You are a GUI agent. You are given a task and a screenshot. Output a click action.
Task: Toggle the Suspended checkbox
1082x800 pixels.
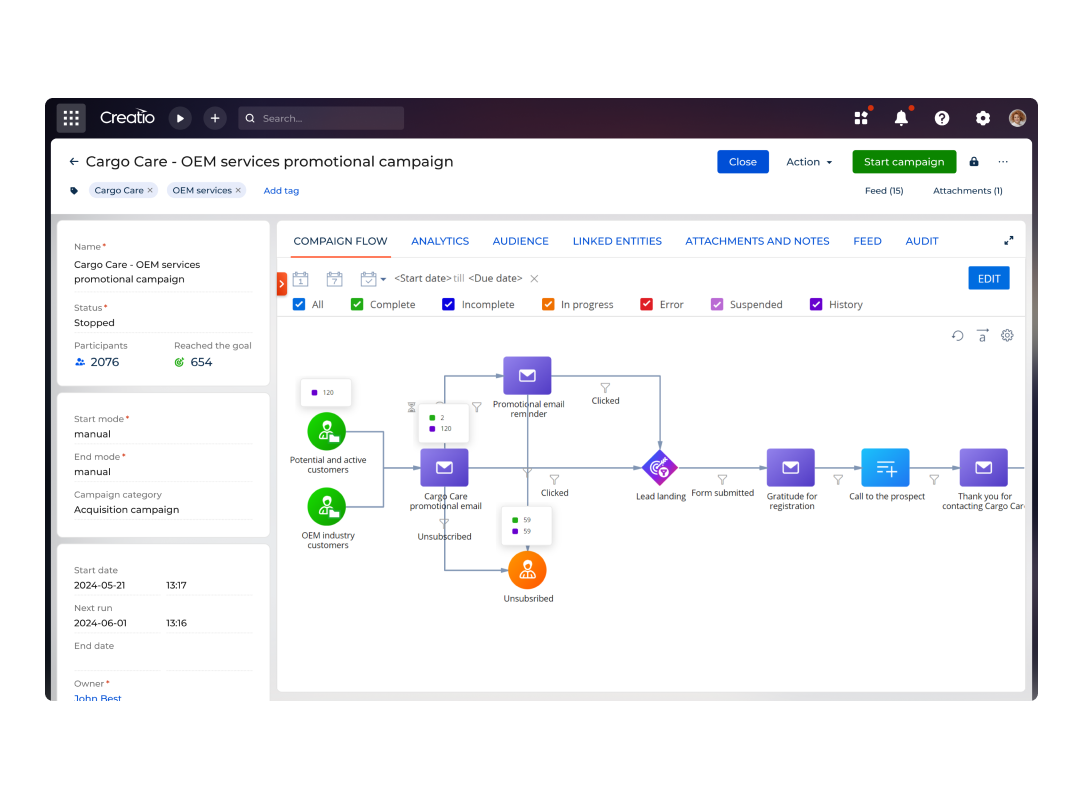(x=717, y=304)
